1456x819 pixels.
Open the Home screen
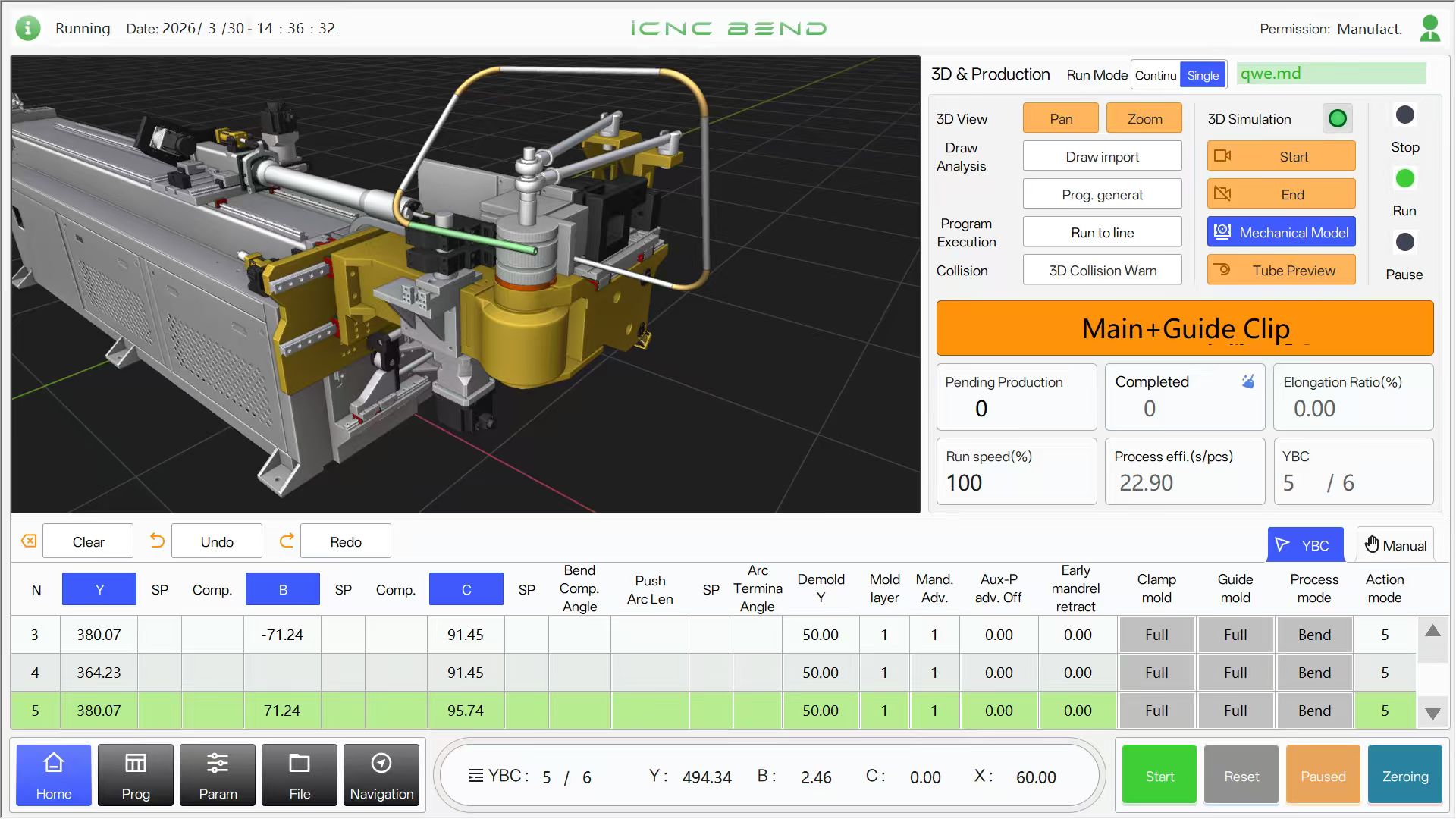(x=54, y=775)
